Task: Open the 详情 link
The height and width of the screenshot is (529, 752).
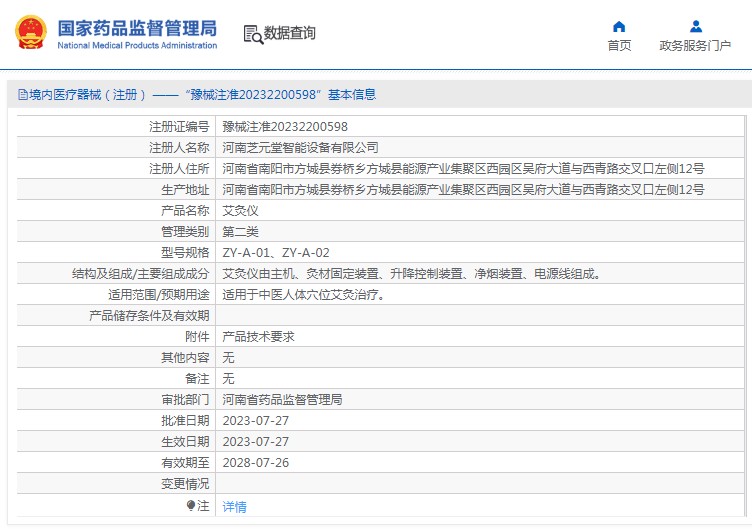Action: [235, 506]
